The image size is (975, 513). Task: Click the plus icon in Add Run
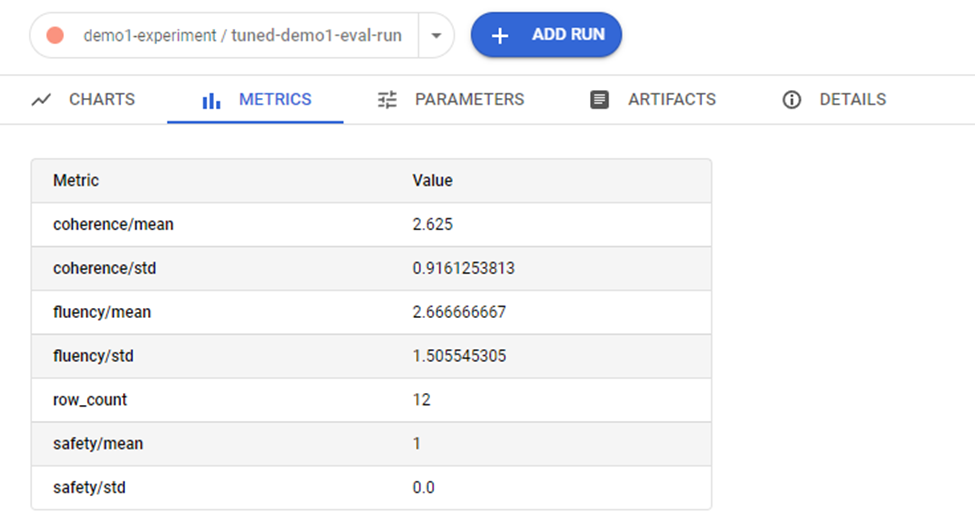click(x=500, y=35)
